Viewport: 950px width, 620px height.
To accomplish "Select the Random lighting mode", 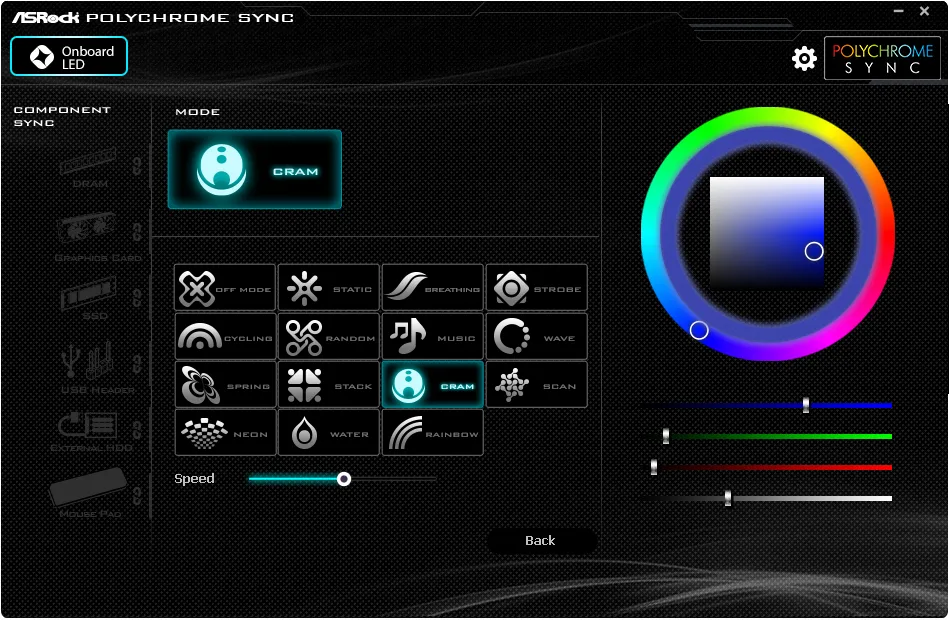I will coord(329,336).
